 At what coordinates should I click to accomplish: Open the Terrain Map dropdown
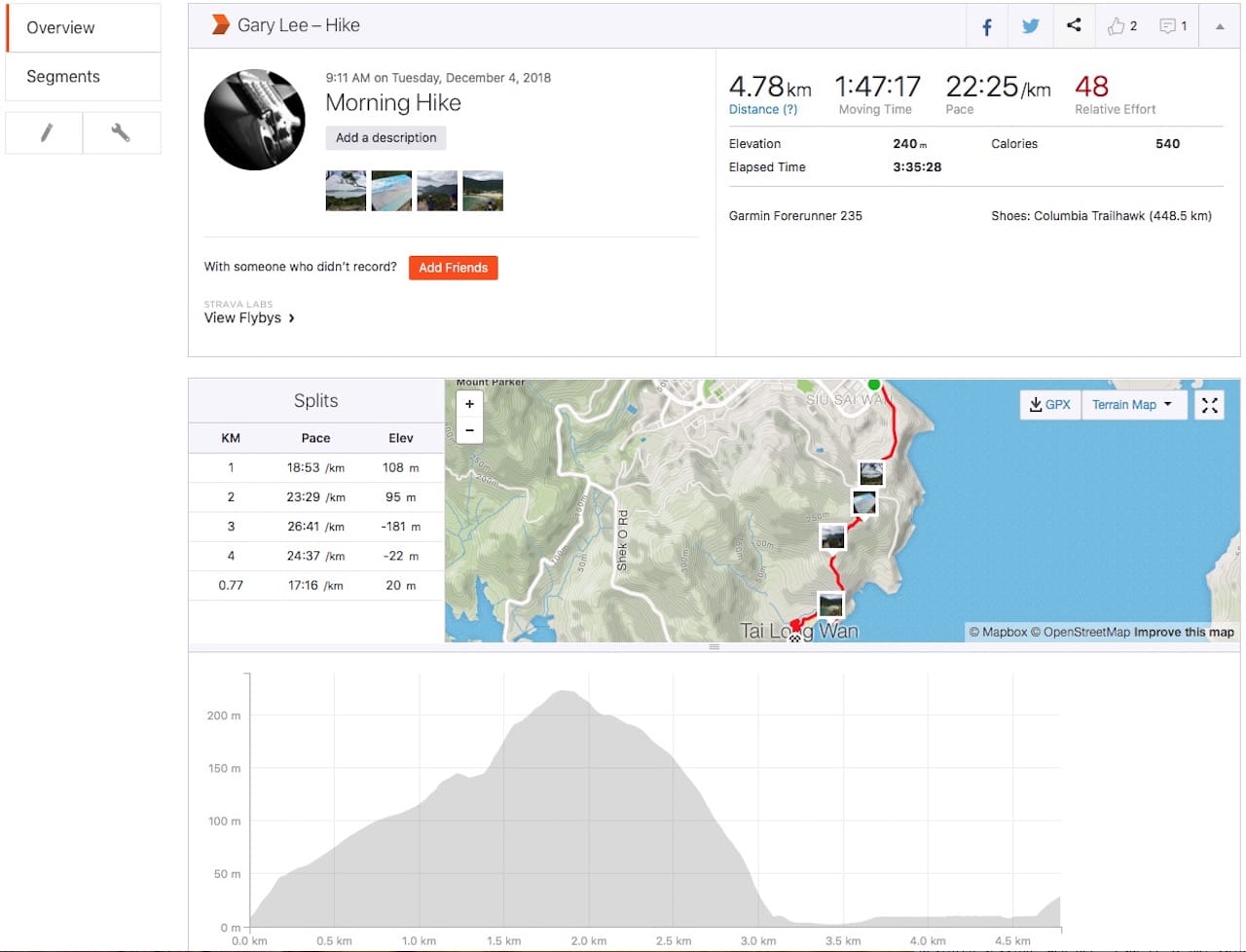(x=1132, y=404)
